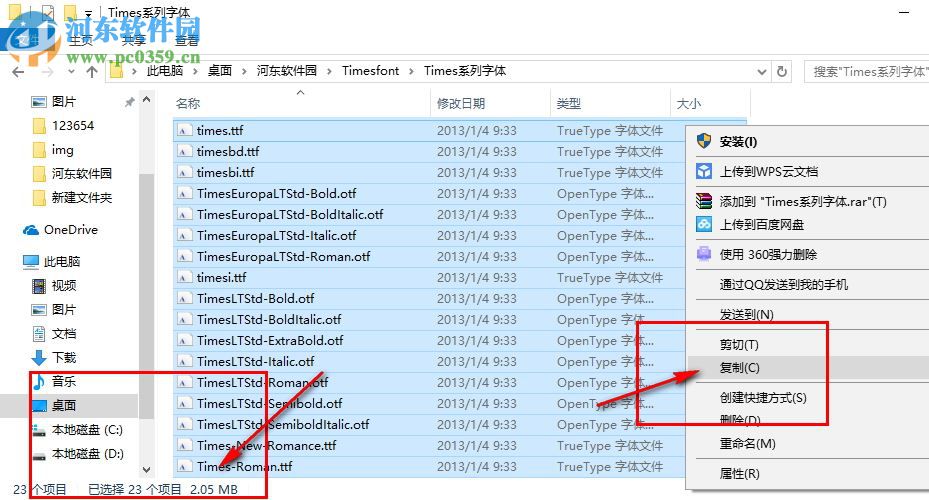929x500 pixels.
Task: Expand the chevron after 此电脑 in breadcrumb
Action: click(x=195, y=72)
